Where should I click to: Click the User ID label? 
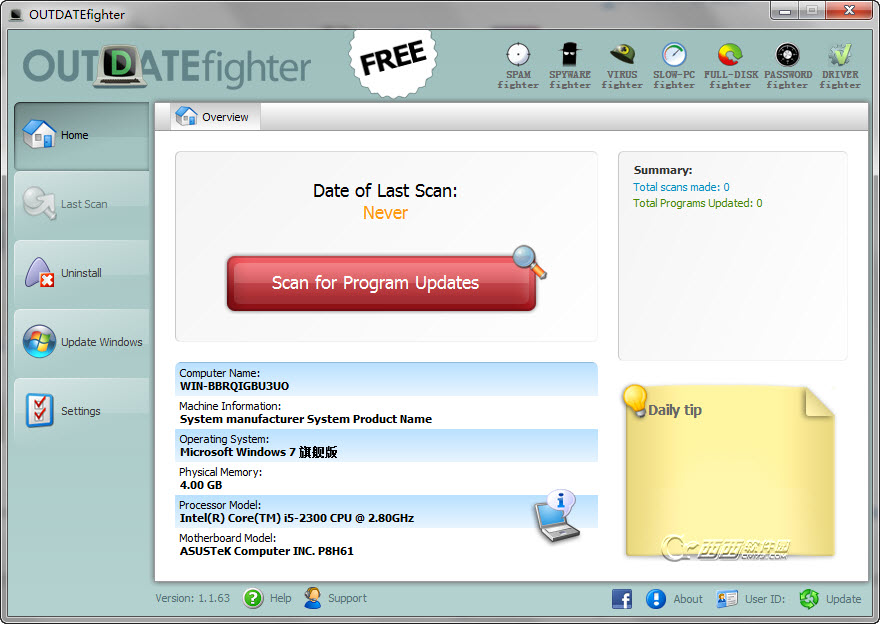765,599
